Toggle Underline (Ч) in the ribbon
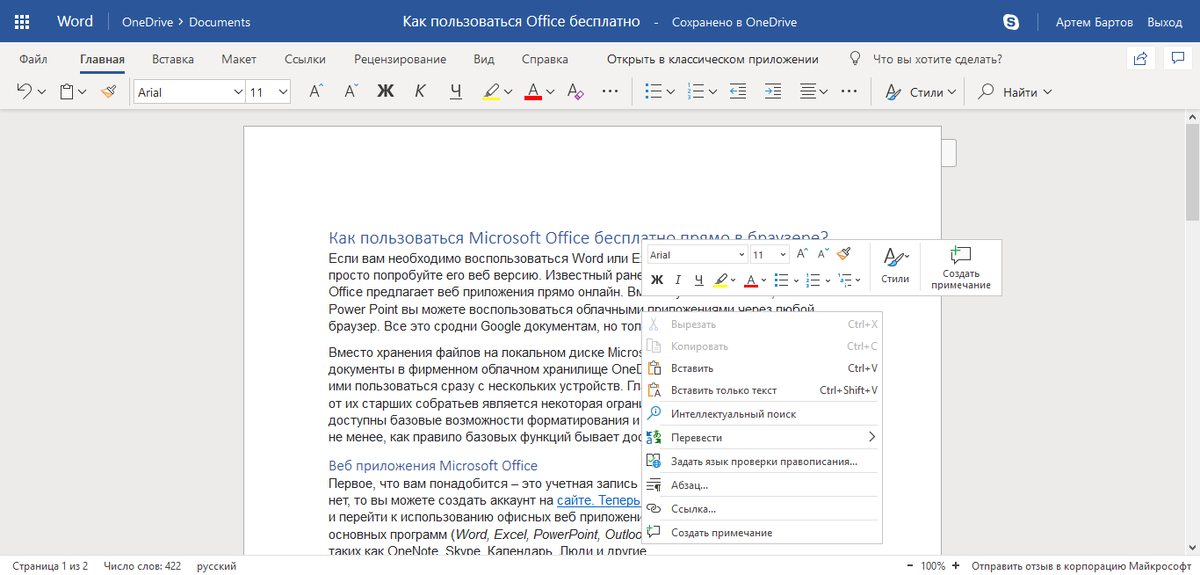Image resolution: width=1200 pixels, height=575 pixels. 456,91
